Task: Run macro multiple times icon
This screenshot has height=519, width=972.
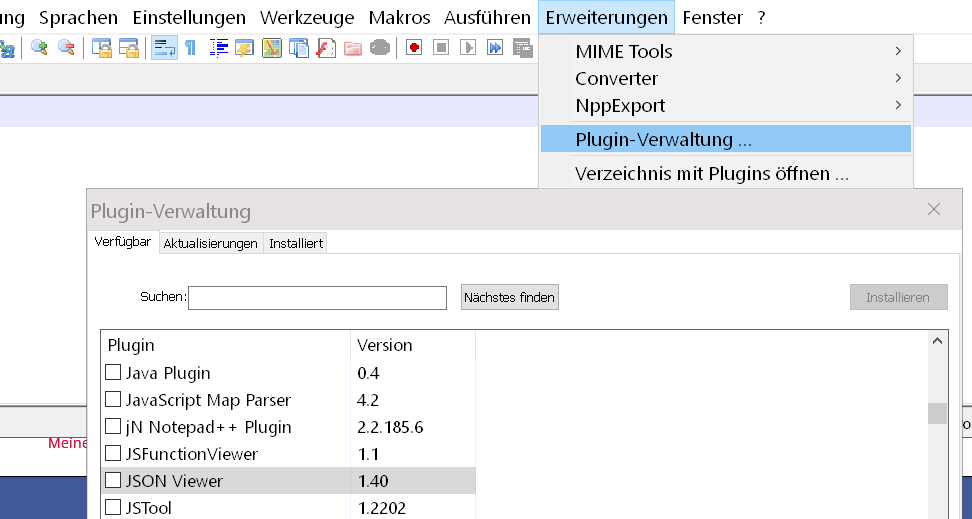Action: coord(495,47)
